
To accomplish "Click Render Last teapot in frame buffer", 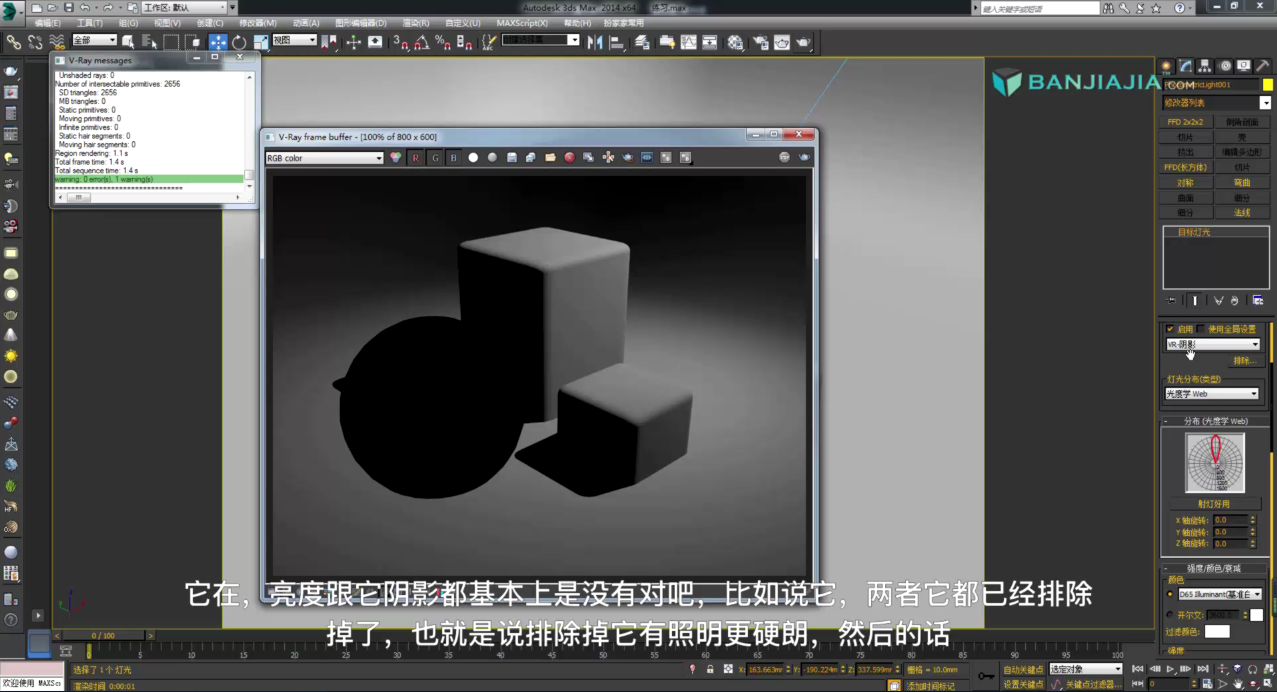I will (804, 157).
